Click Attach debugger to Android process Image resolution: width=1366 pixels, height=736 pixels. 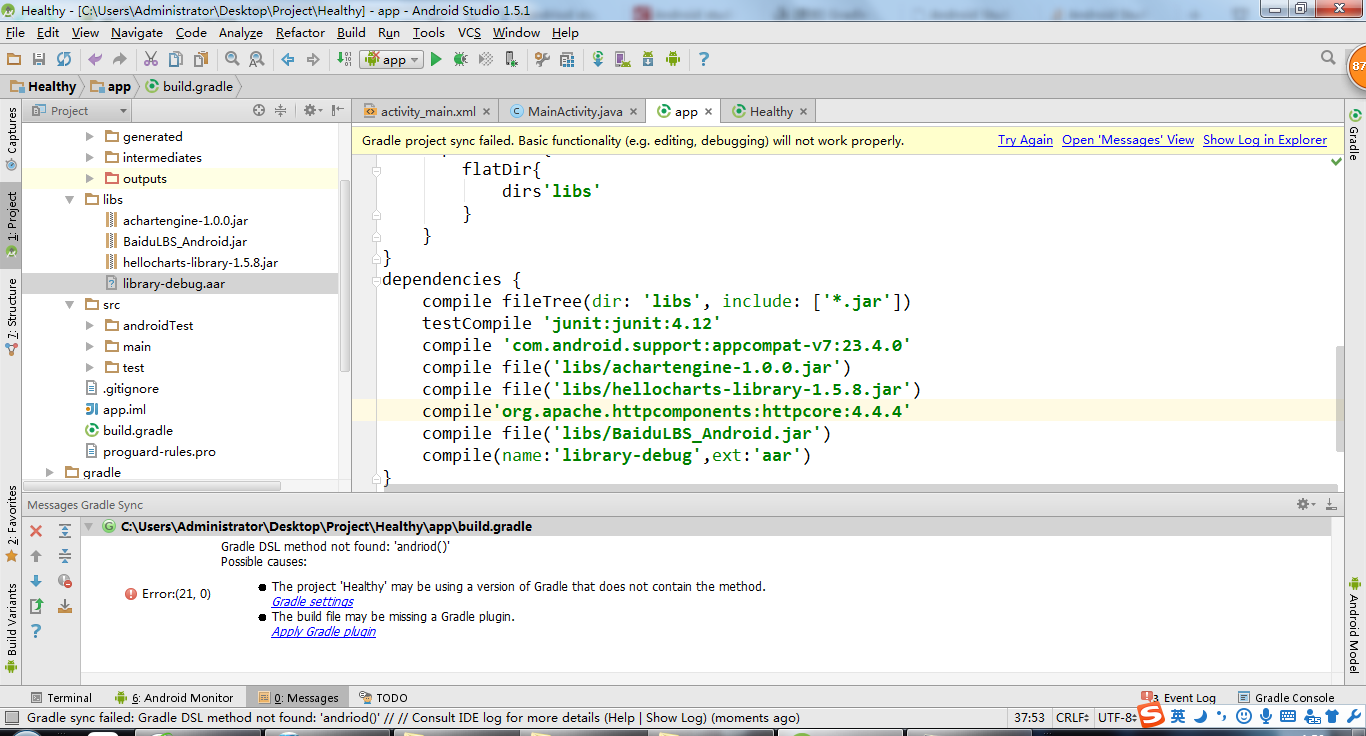pyautogui.click(x=511, y=59)
